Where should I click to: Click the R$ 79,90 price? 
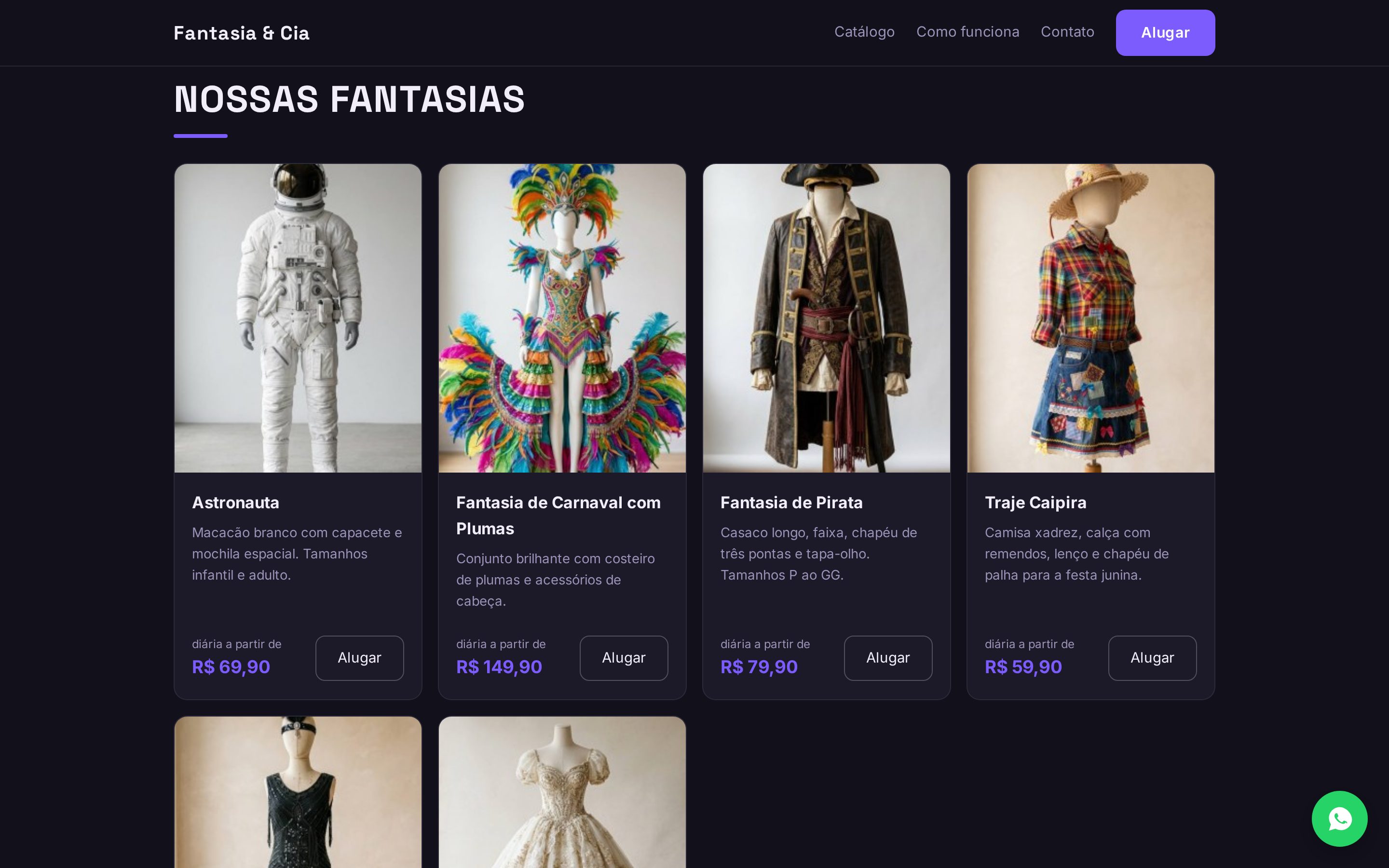(759, 667)
